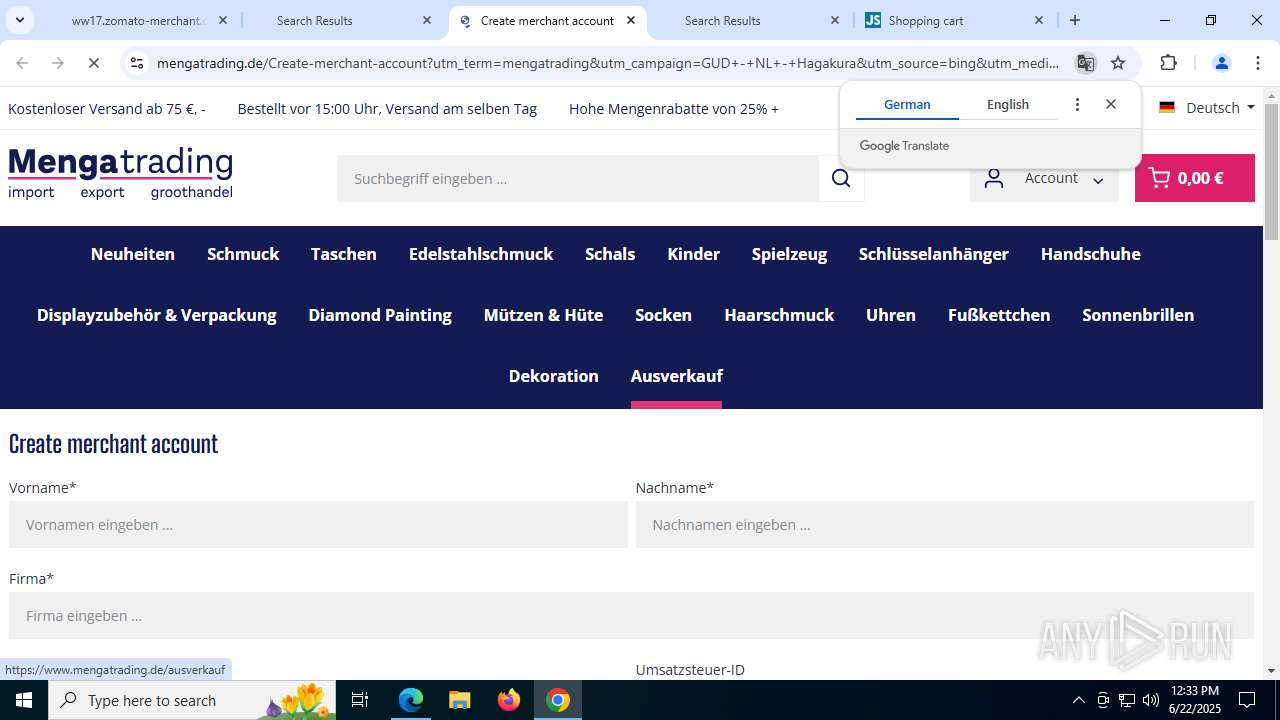
Task: Switch to the ww17.zomato-merchant tab
Action: (x=138, y=20)
